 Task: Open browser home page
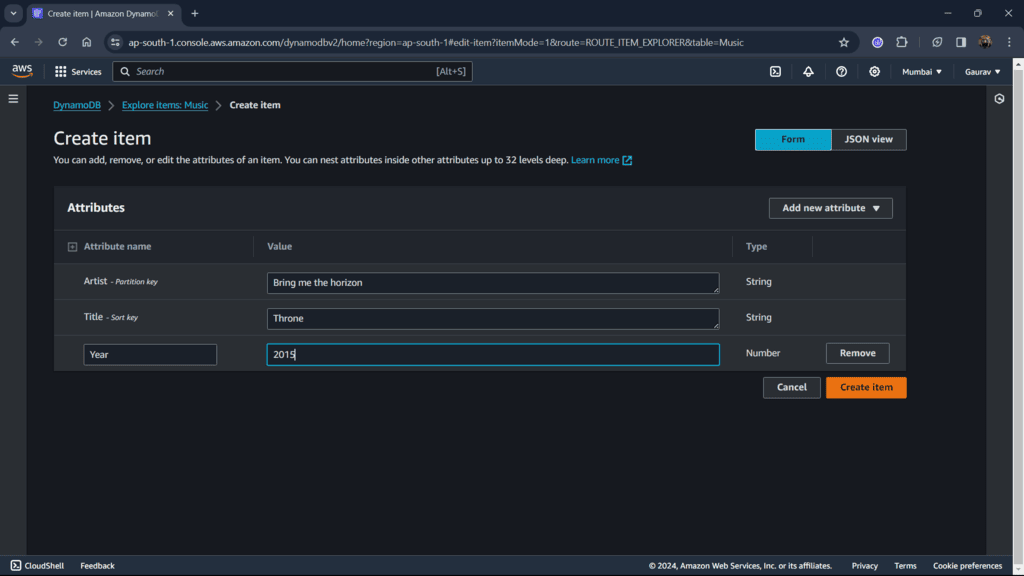click(x=86, y=42)
